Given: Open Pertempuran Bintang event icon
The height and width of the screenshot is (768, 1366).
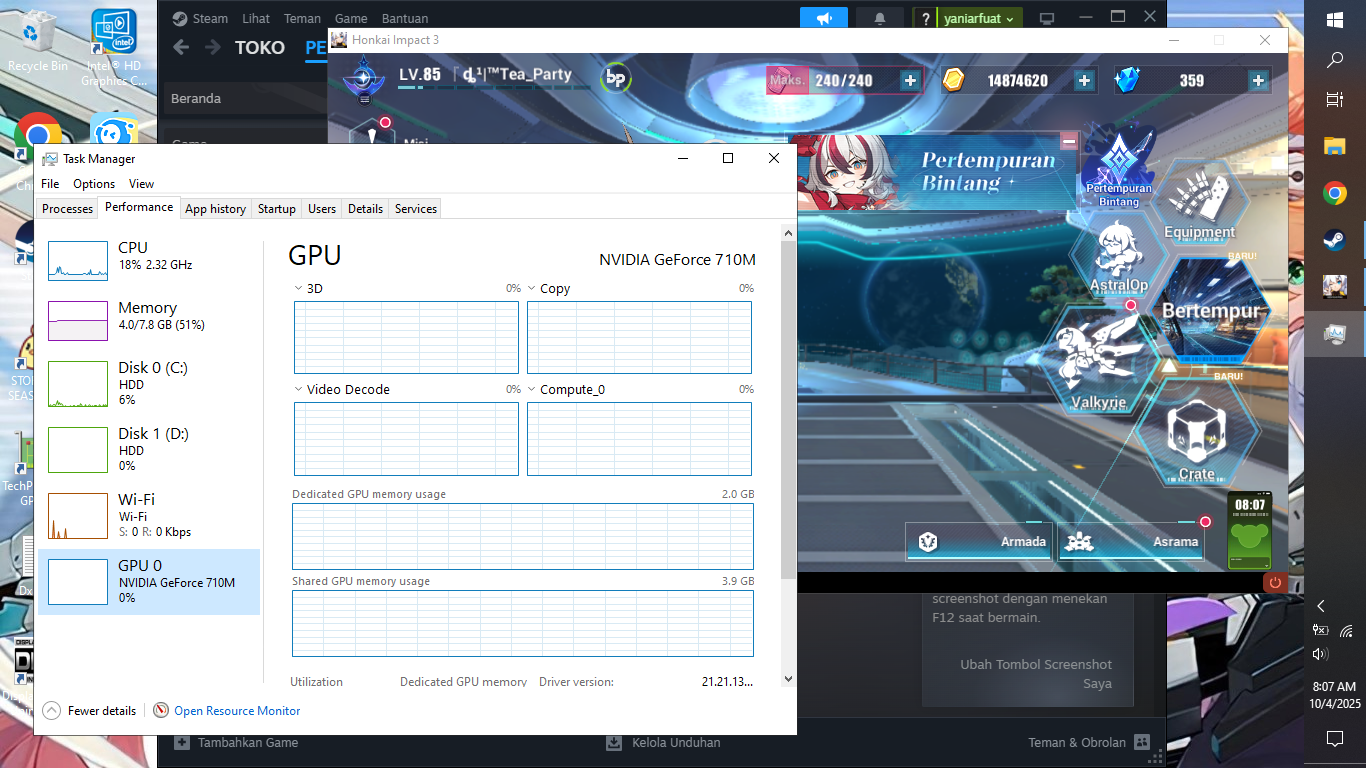Looking at the screenshot, I should [1118, 168].
